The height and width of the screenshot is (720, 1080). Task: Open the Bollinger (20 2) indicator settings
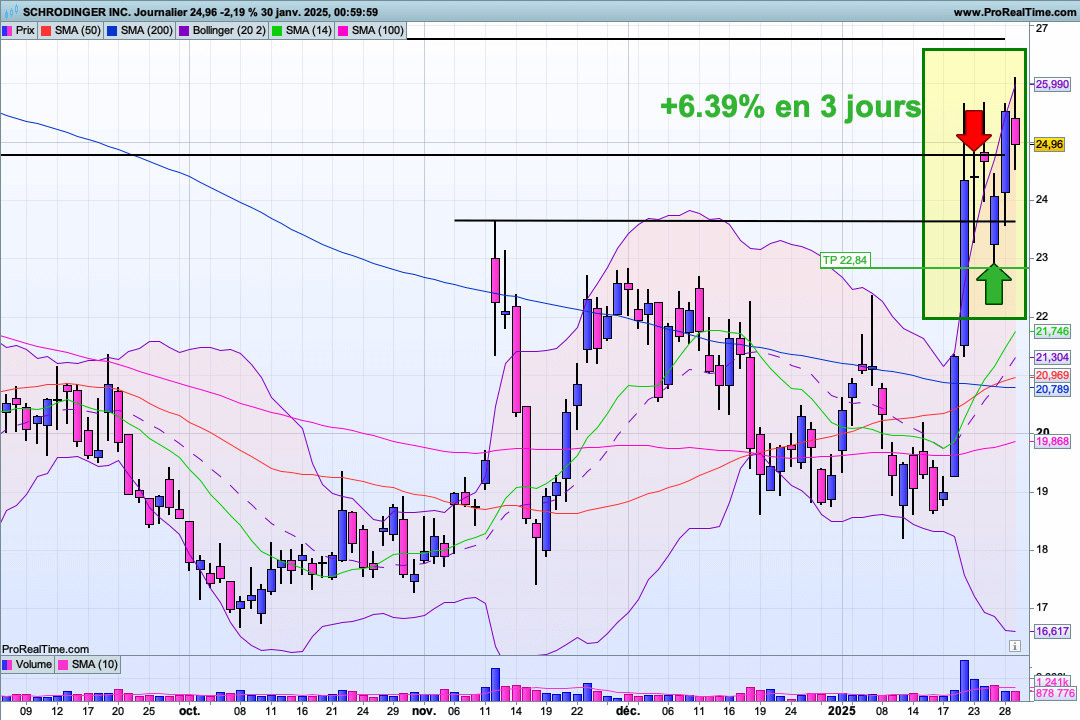pyautogui.click(x=229, y=30)
